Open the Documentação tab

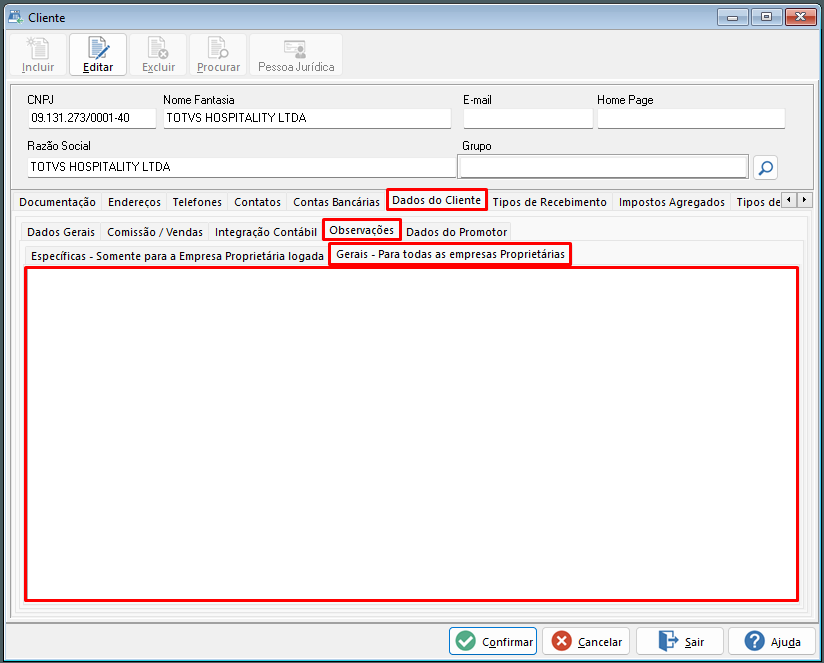point(57,202)
